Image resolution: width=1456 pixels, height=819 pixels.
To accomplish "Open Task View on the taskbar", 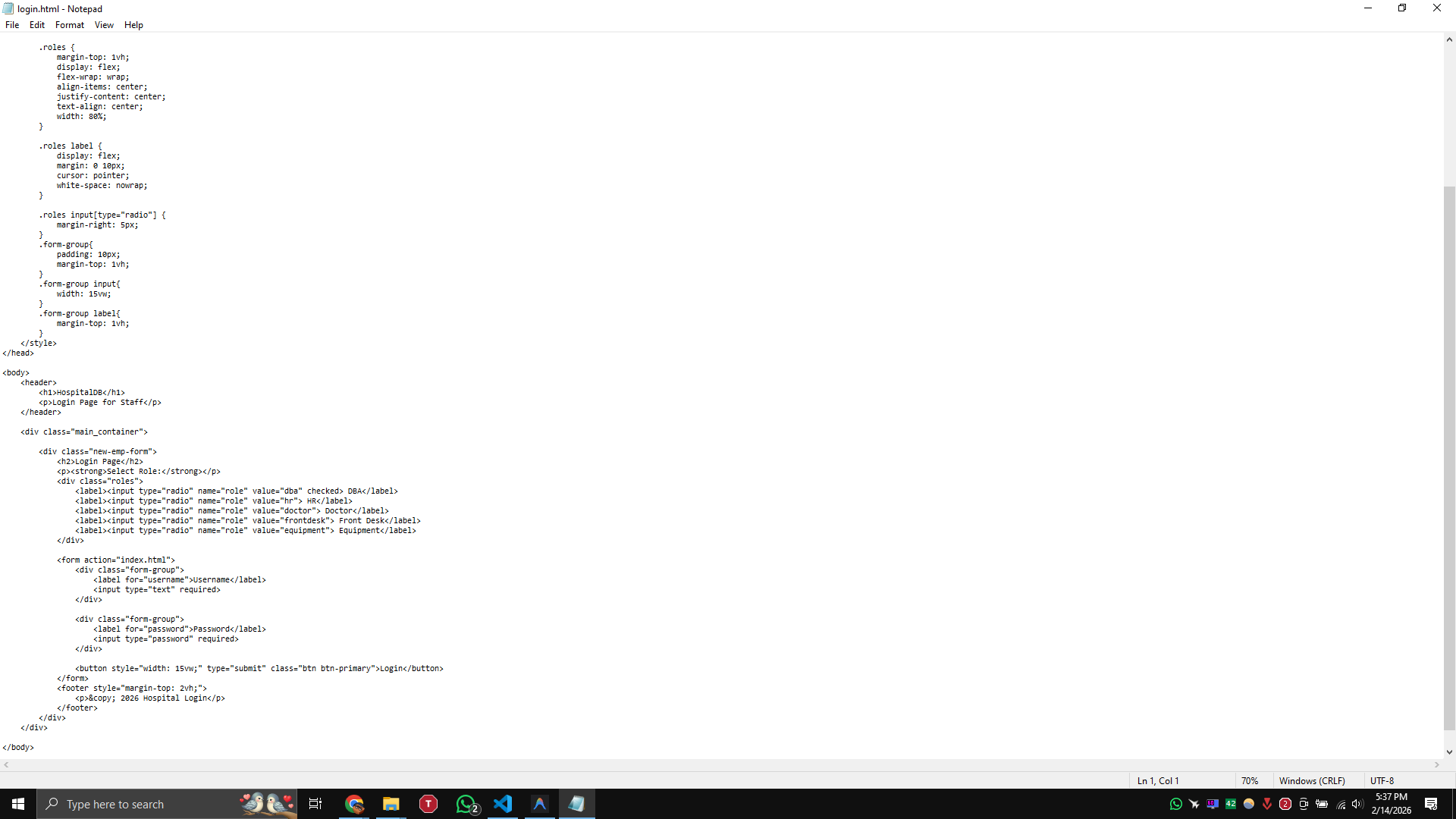I will pos(315,804).
